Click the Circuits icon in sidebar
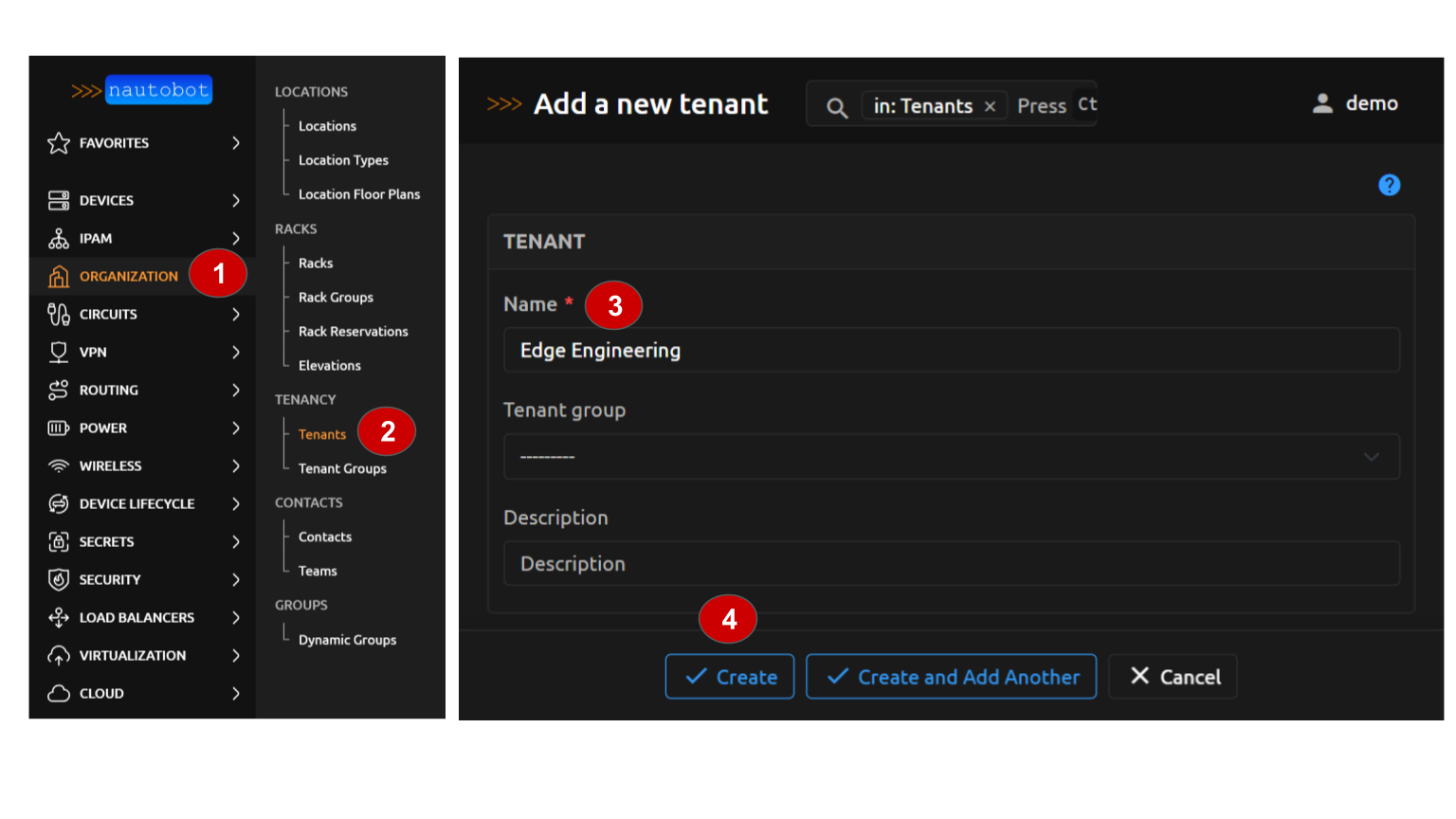 click(59, 314)
